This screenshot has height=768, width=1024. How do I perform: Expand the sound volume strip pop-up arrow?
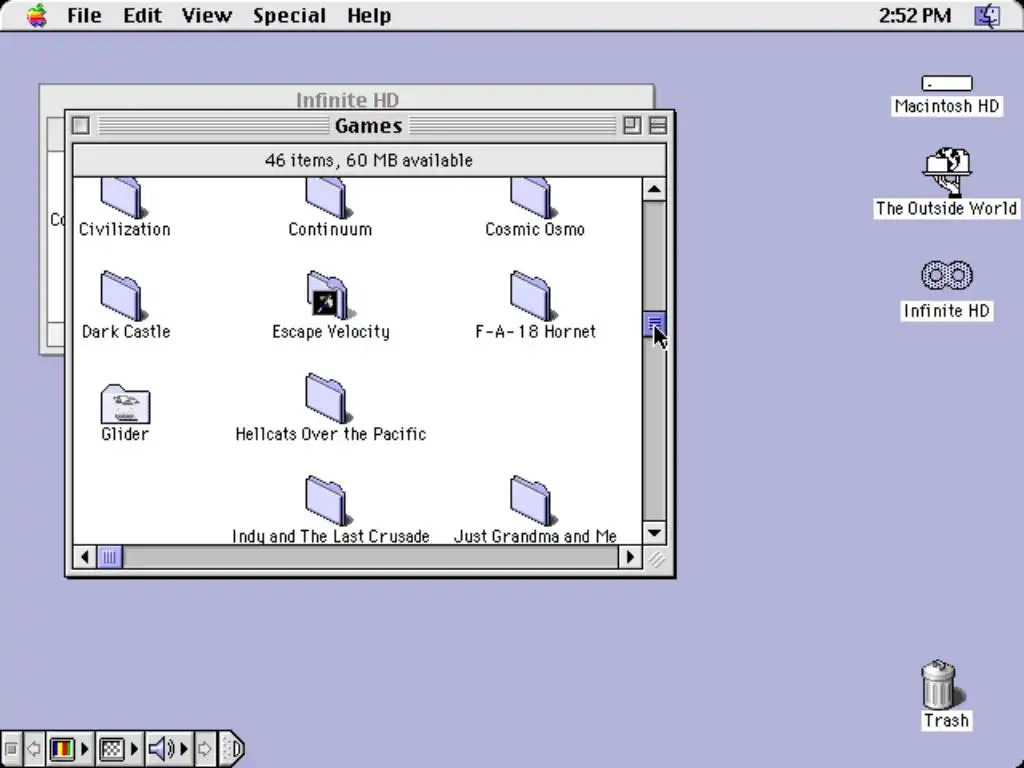184,748
